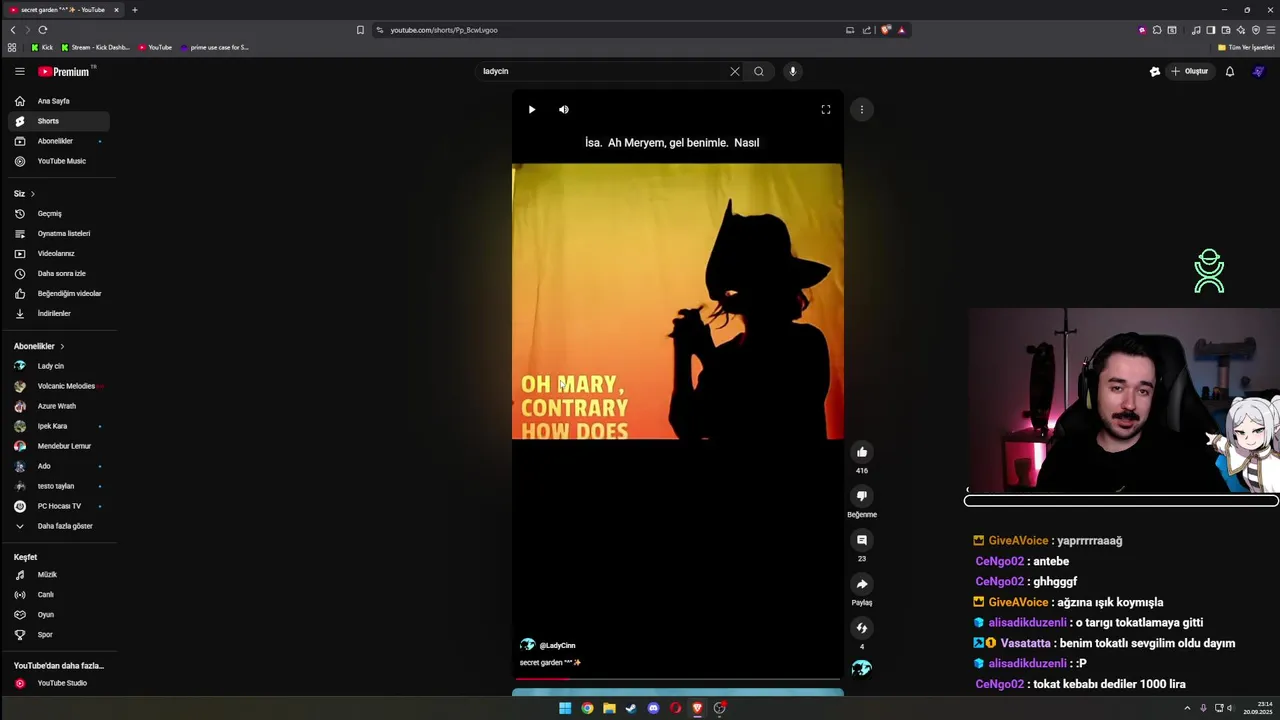Open the spinning sound avatar thumbnail
Screen dimensions: 1280x720
(x=861, y=668)
